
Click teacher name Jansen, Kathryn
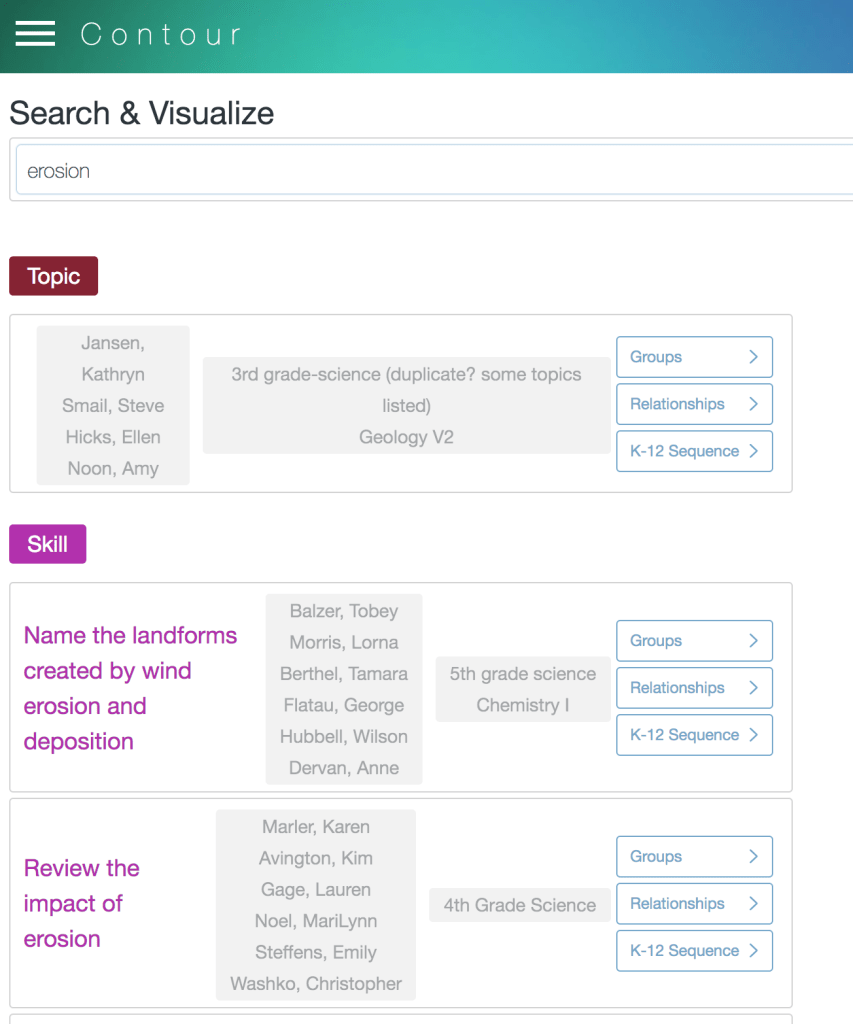point(113,359)
